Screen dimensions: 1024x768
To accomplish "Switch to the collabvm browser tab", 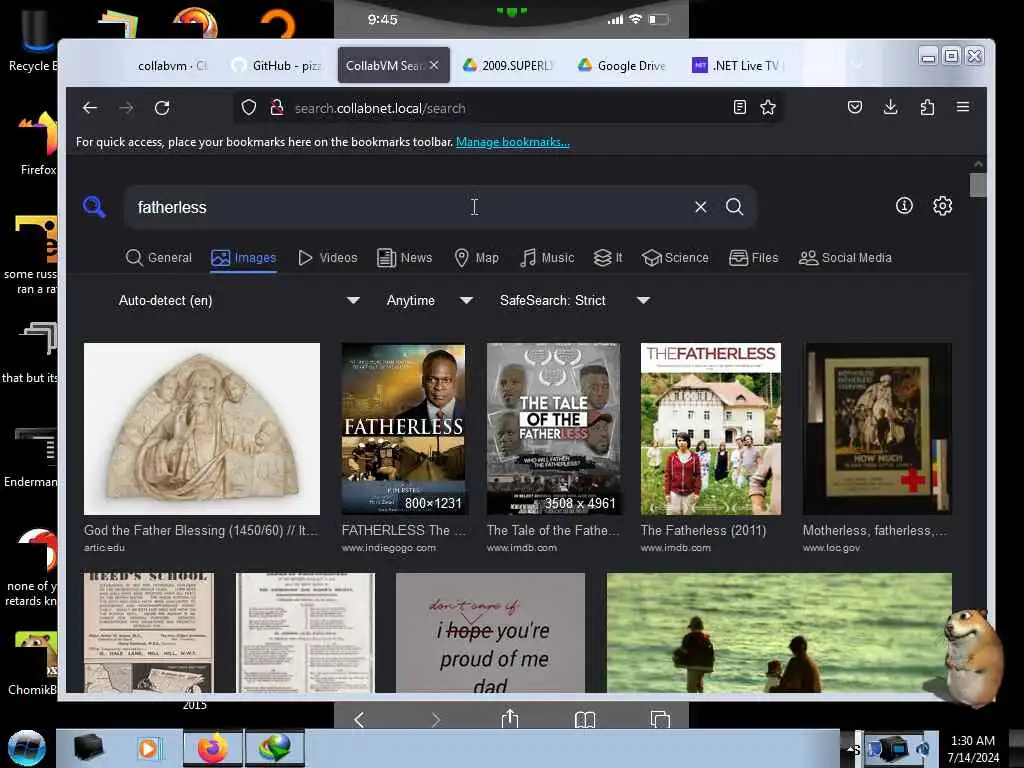I will pyautogui.click(x=172, y=65).
